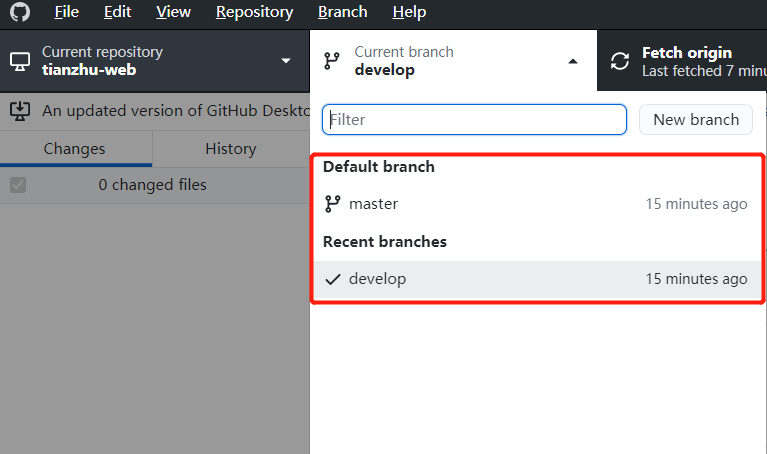Click the computer icon beside Current repository
This screenshot has height=454, width=767.
[x=20, y=62]
